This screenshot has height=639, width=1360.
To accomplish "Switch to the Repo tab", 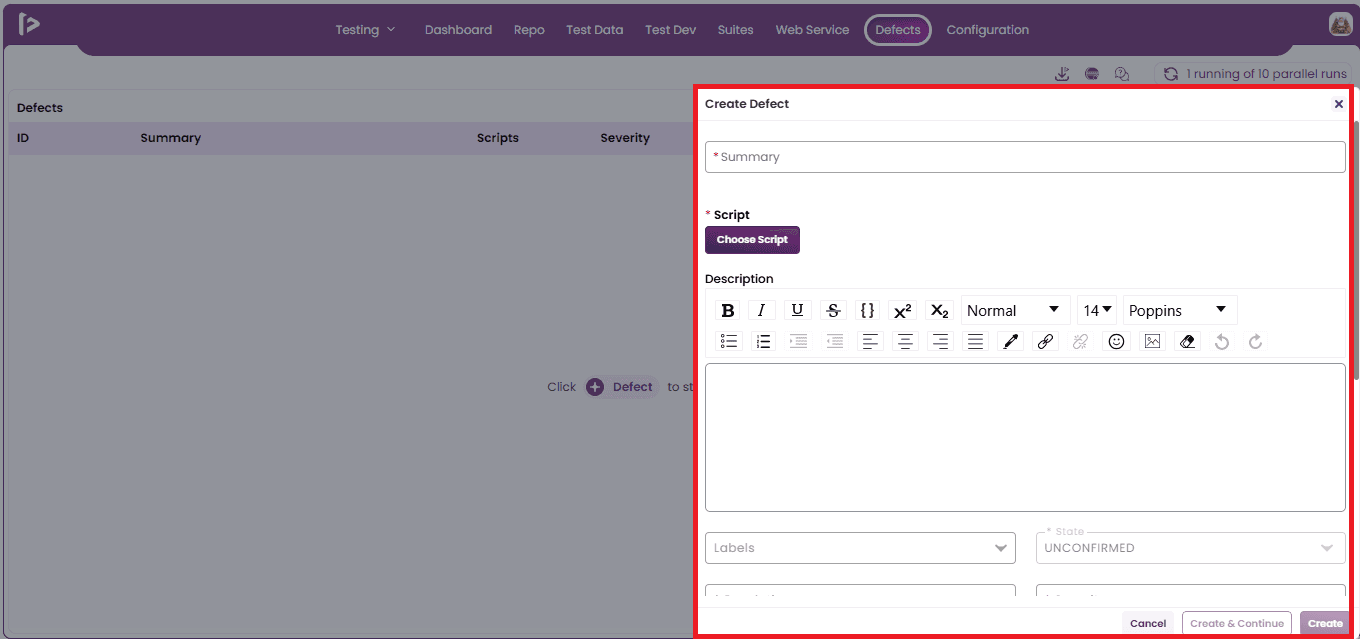I will tap(529, 30).
